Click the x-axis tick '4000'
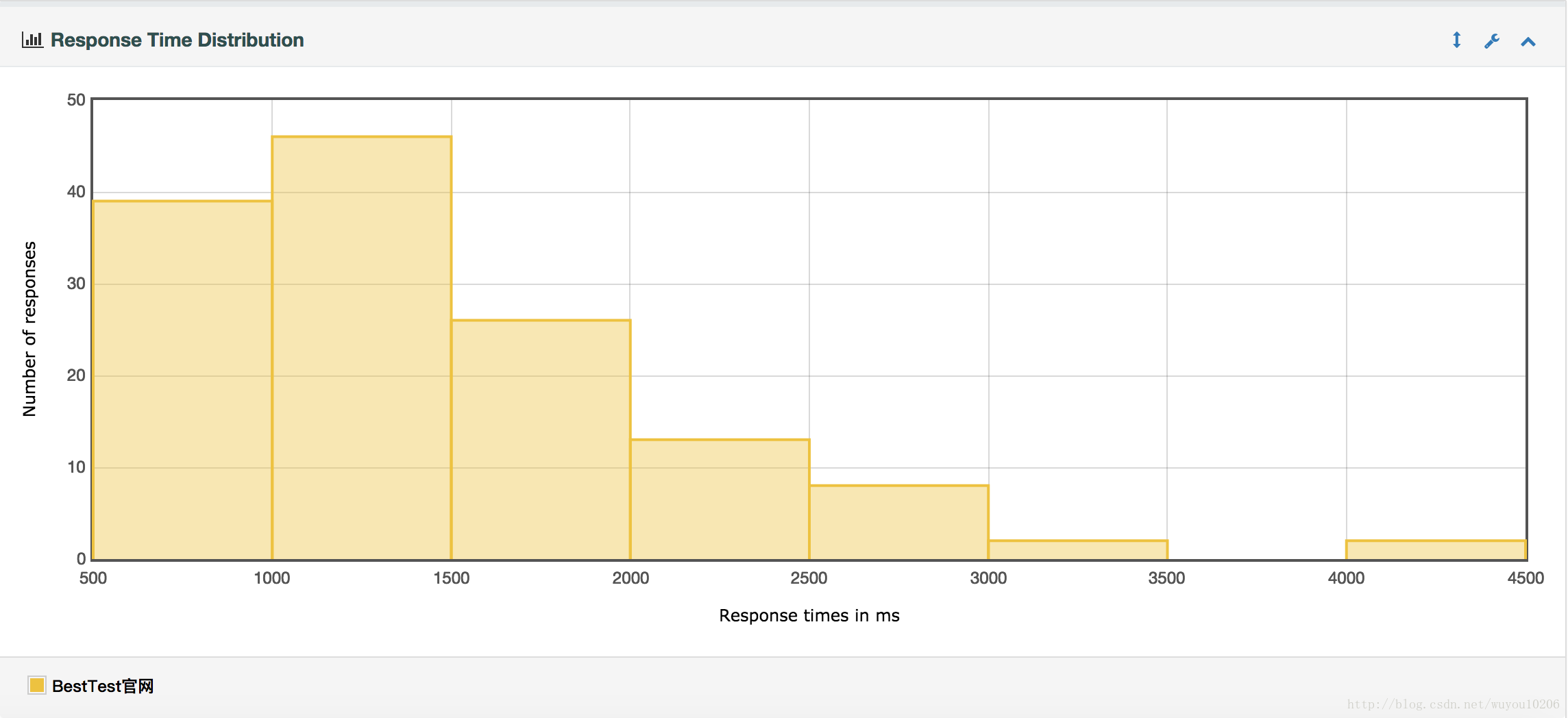 pos(1346,578)
